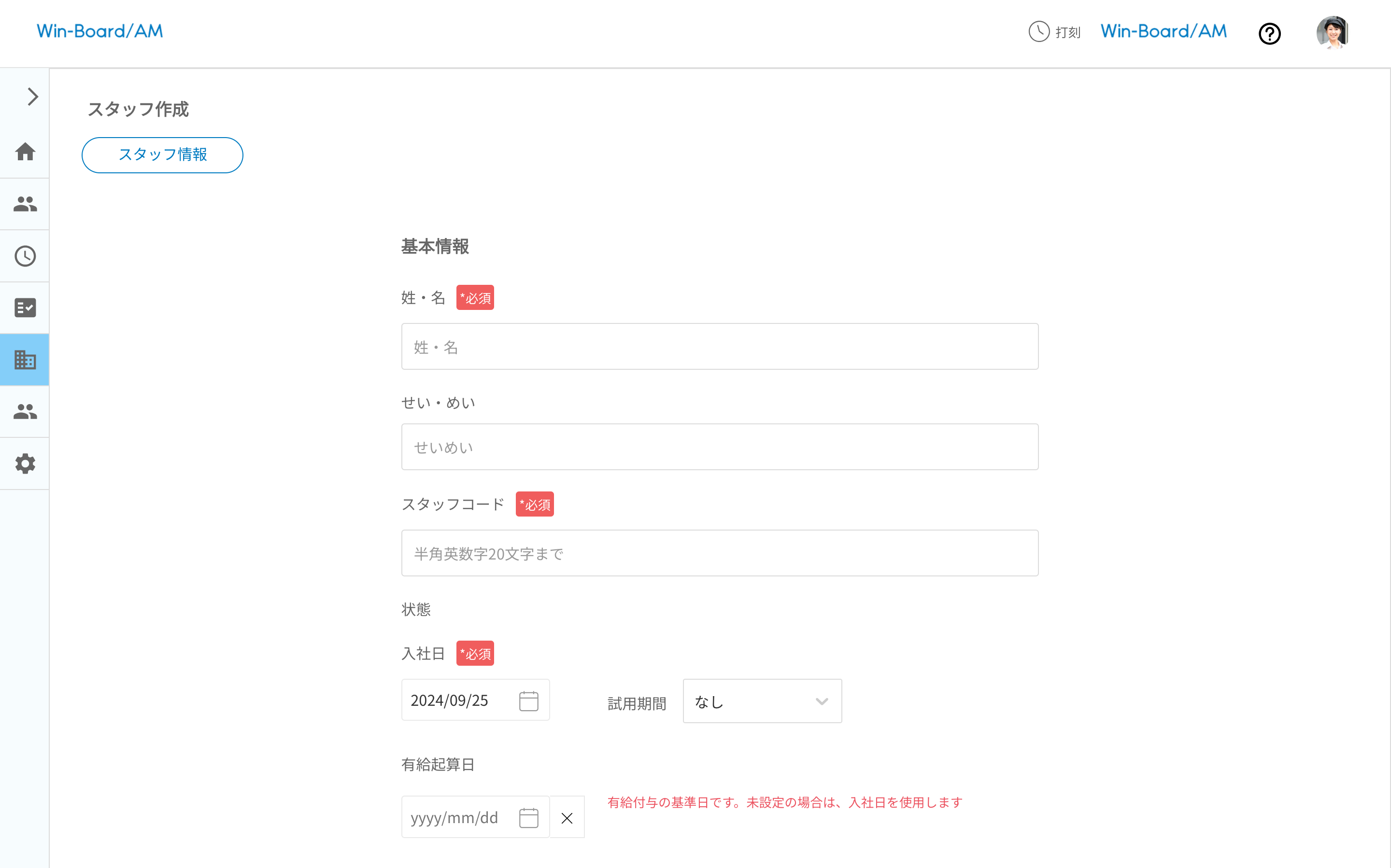Click inside the 姓・名 input field
The width and height of the screenshot is (1391, 868).
tap(720, 346)
